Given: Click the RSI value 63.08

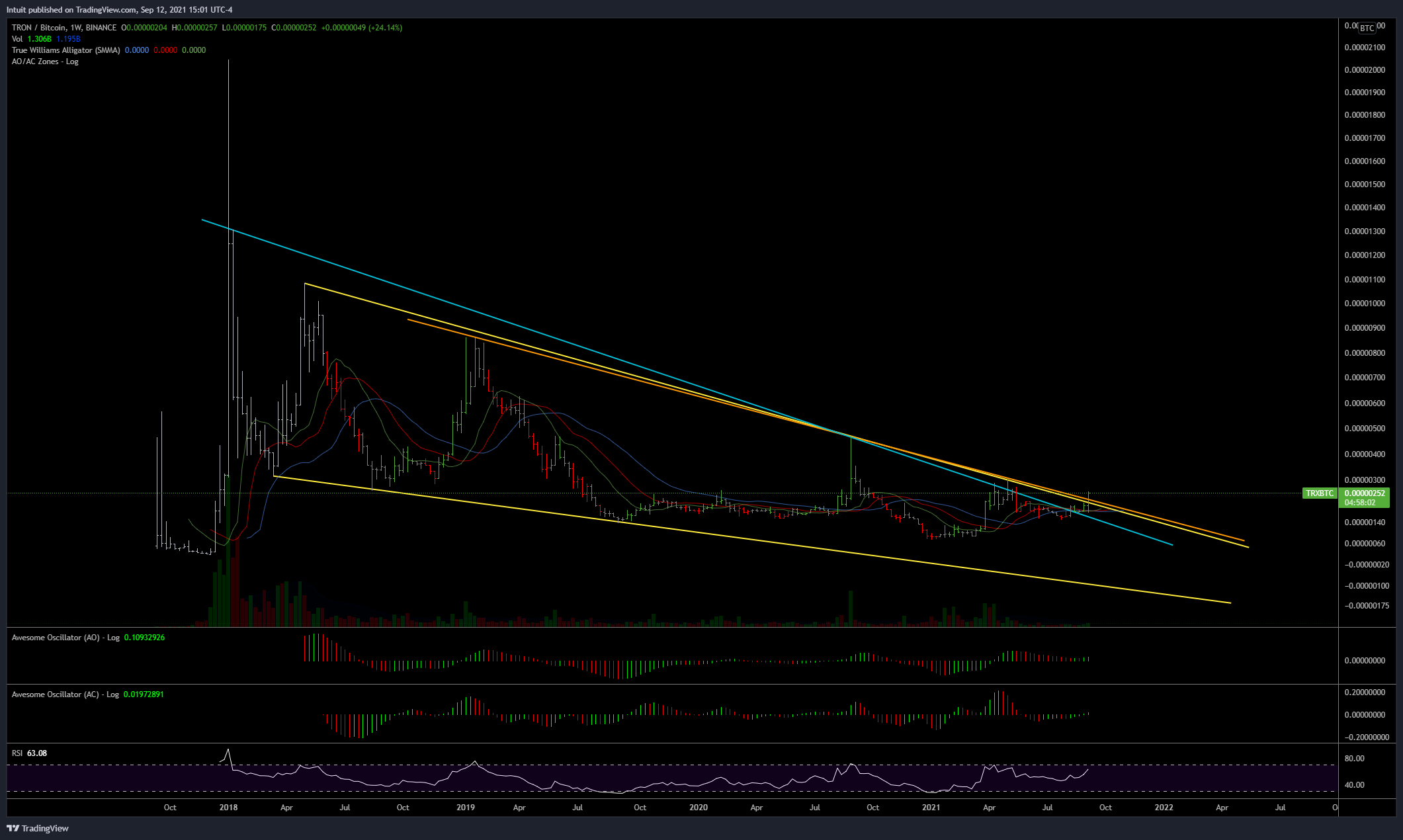Looking at the screenshot, I should tap(37, 753).
